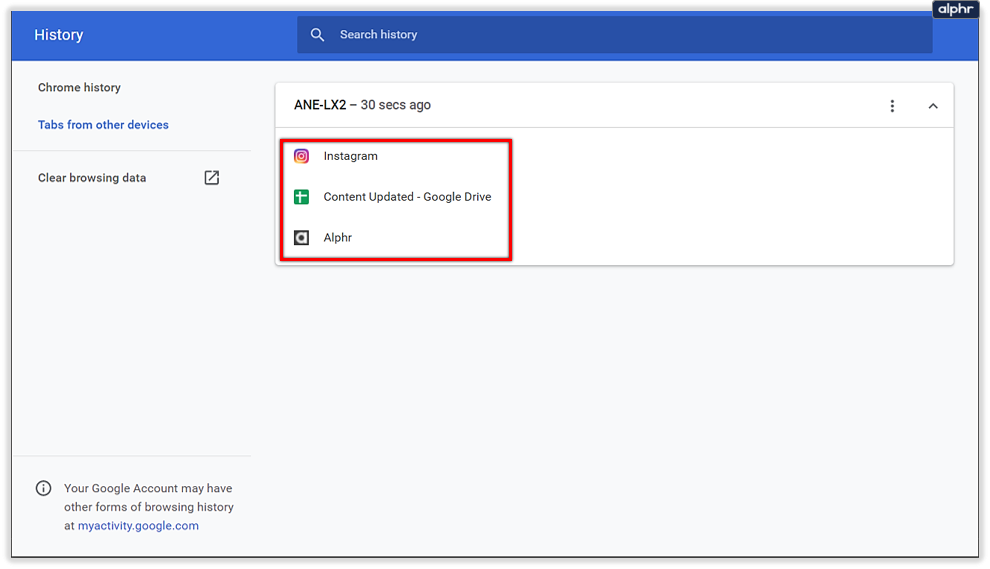Open Content Updated - Google Drive tab
This screenshot has height=569, width=990.
point(407,197)
